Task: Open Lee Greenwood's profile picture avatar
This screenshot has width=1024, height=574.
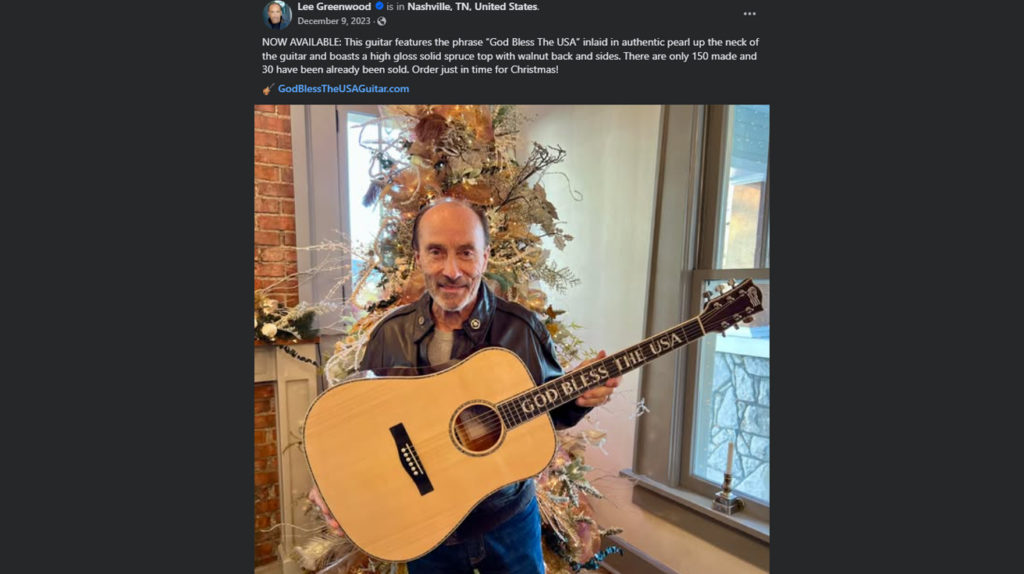Action: pos(277,13)
